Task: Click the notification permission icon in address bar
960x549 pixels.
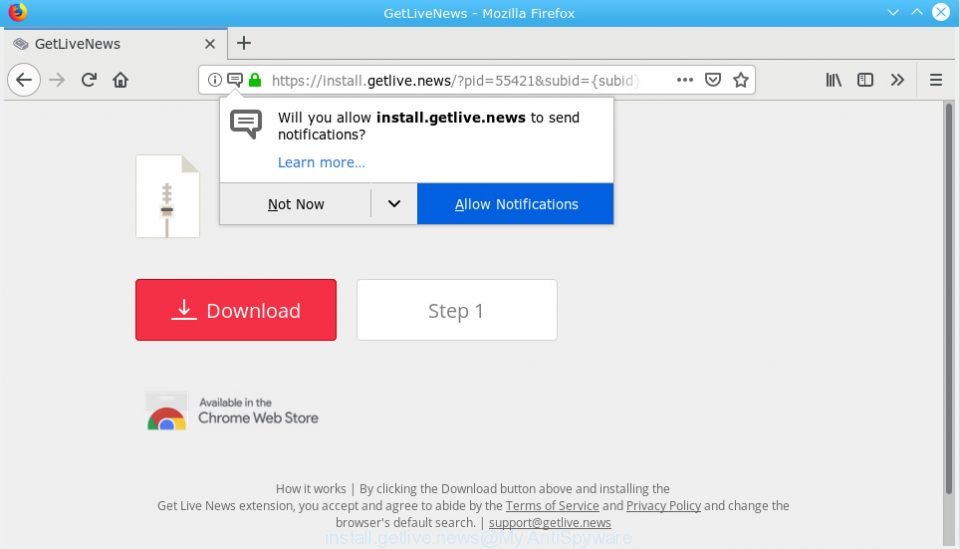Action: (234, 80)
